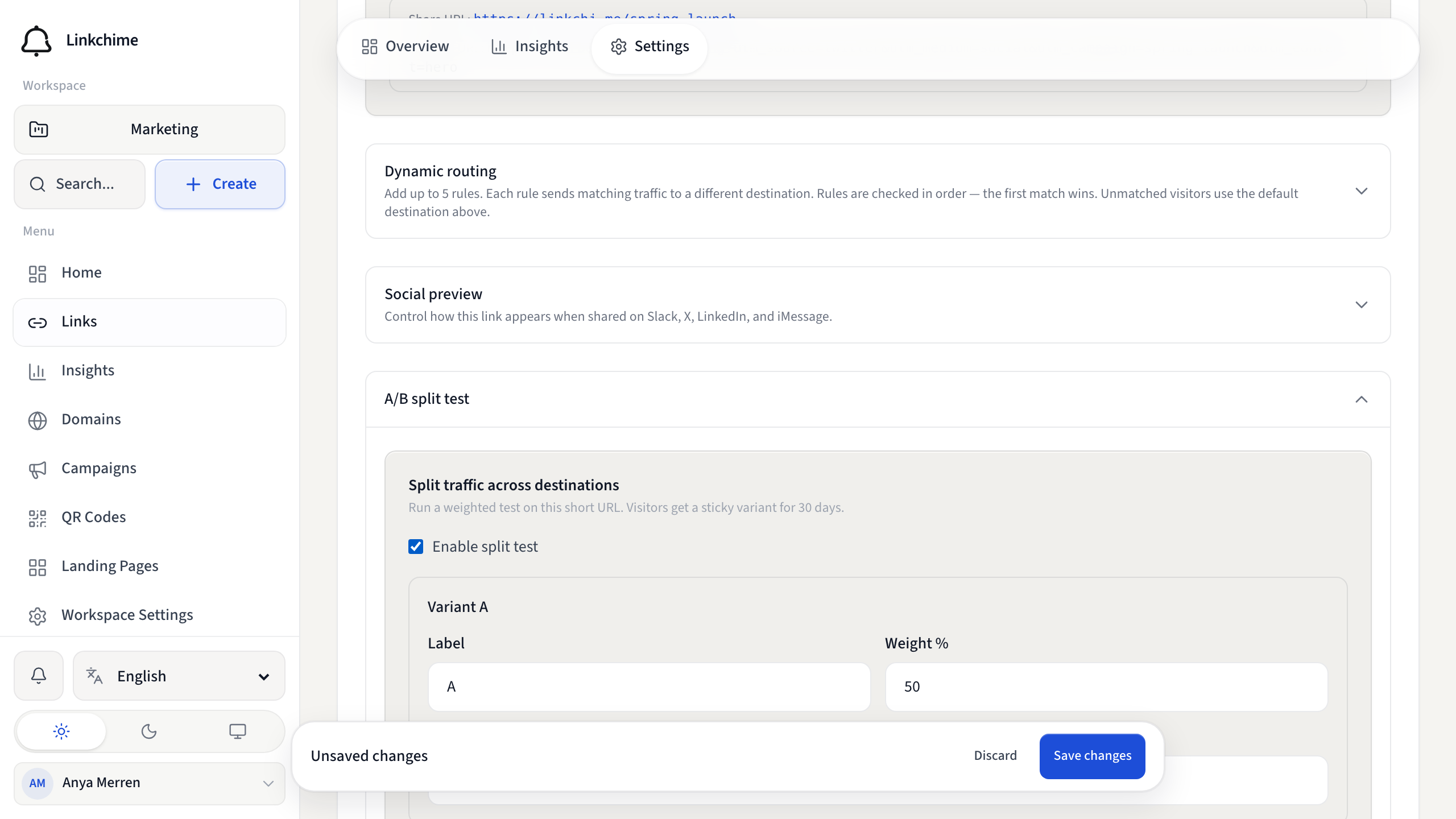Click the Create button

coord(220,184)
